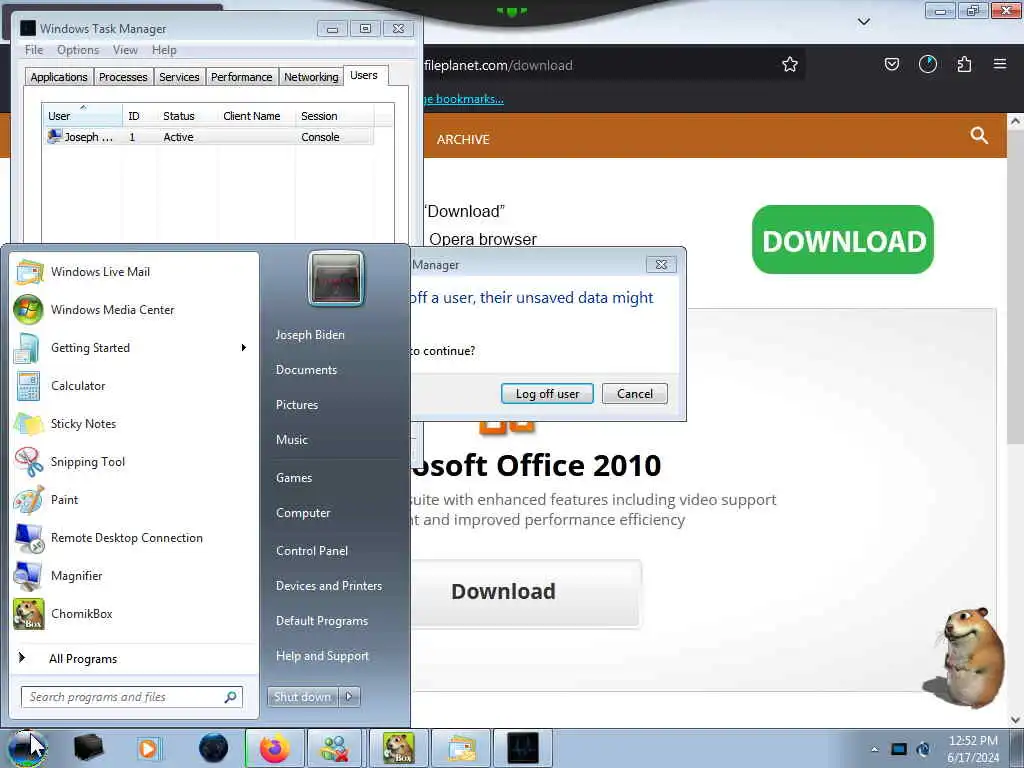
Task: Click the taskbar clock showing 12:52 PM
Action: pyautogui.click(x=973, y=749)
